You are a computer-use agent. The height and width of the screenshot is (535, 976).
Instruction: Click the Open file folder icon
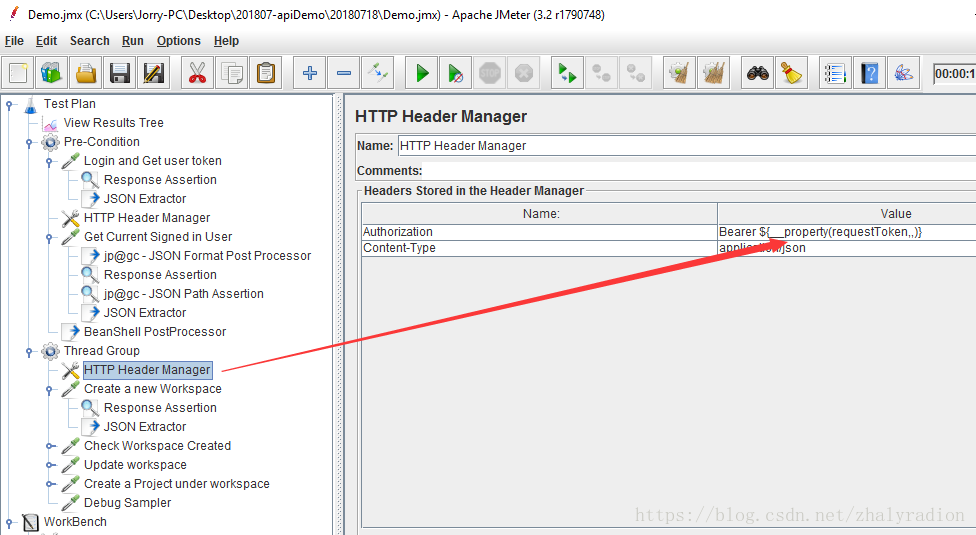pyautogui.click(x=86, y=73)
